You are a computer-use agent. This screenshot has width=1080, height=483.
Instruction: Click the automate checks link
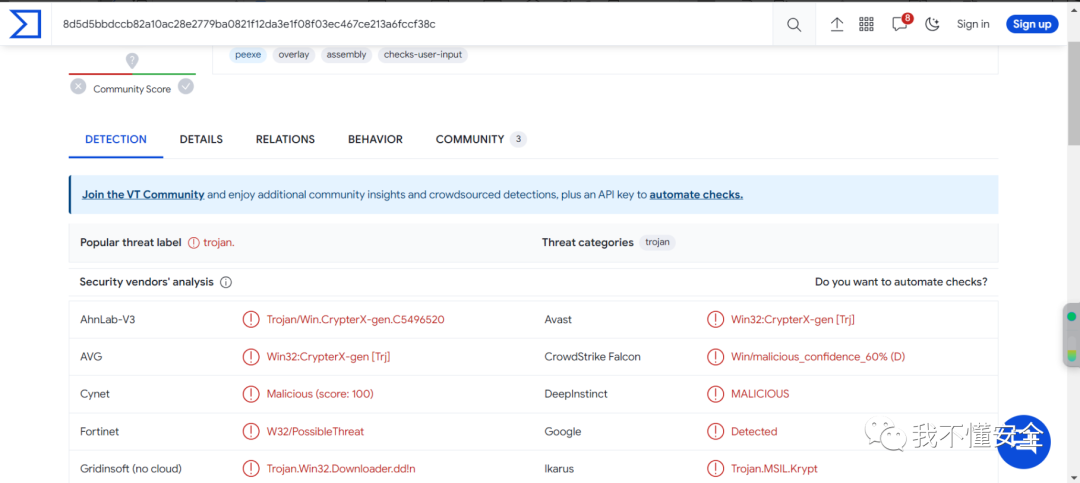696,195
